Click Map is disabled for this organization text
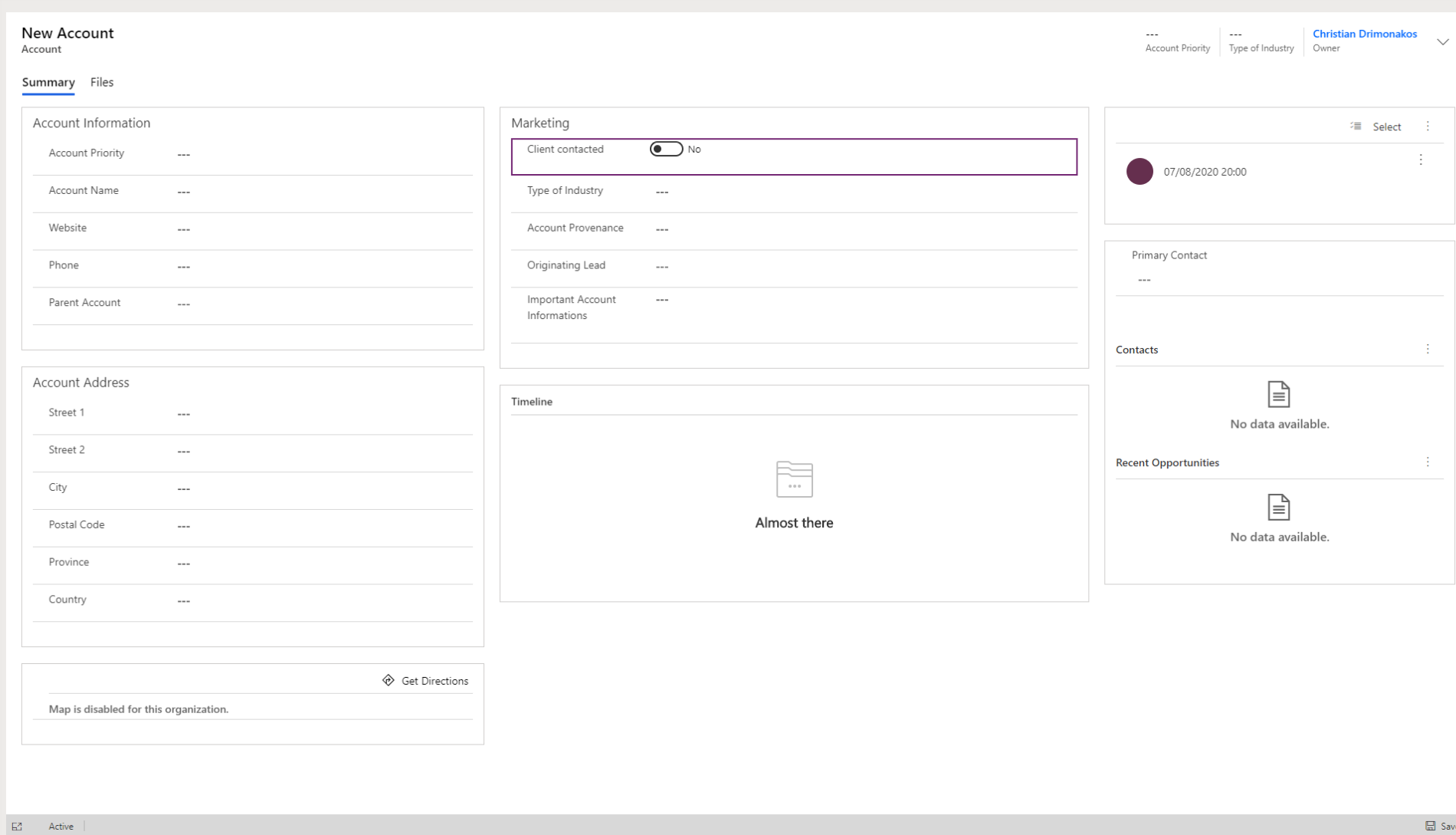The width and height of the screenshot is (1456, 835). pyautogui.click(x=139, y=709)
